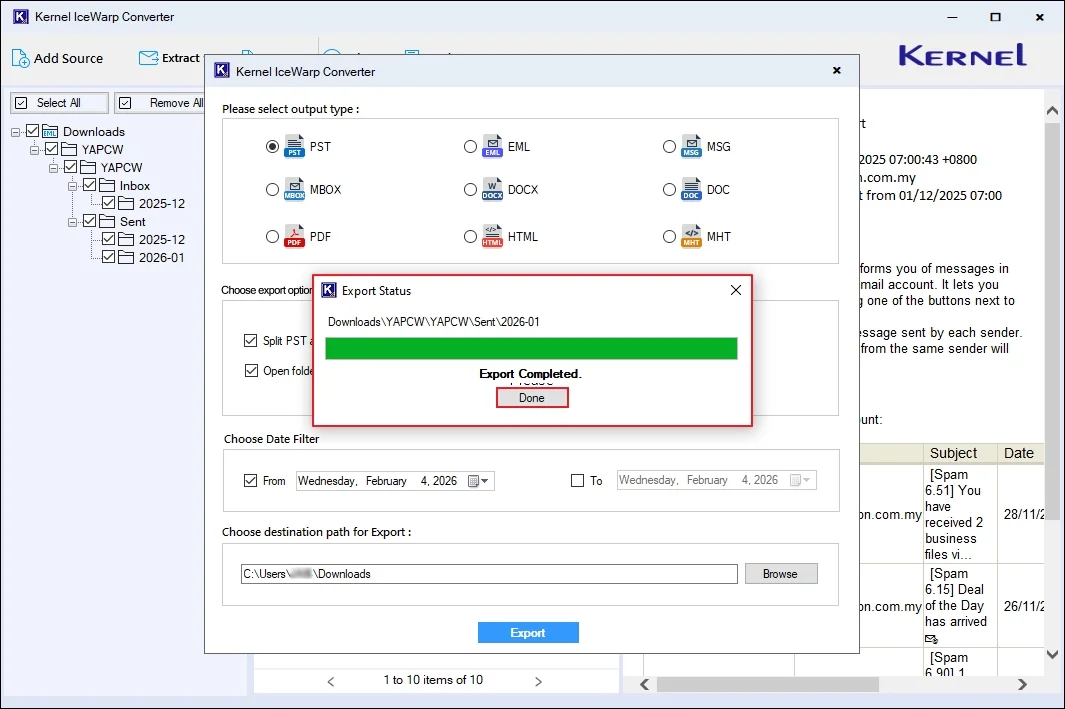Select the MSG output icon
Image resolution: width=1065 pixels, height=709 pixels.
point(691,146)
